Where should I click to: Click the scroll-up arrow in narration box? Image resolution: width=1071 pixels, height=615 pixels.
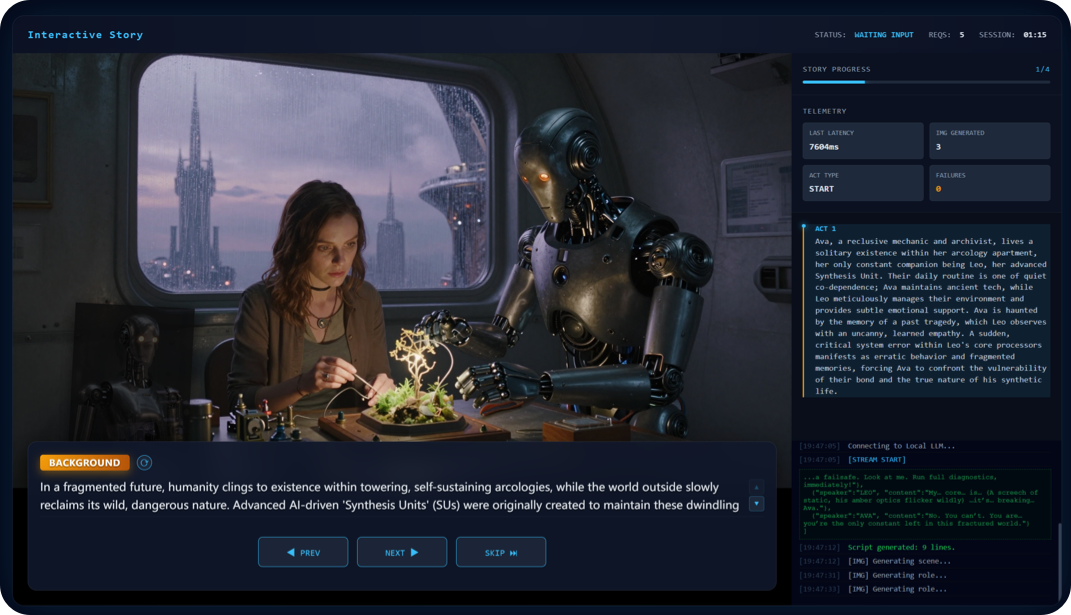(x=756, y=487)
